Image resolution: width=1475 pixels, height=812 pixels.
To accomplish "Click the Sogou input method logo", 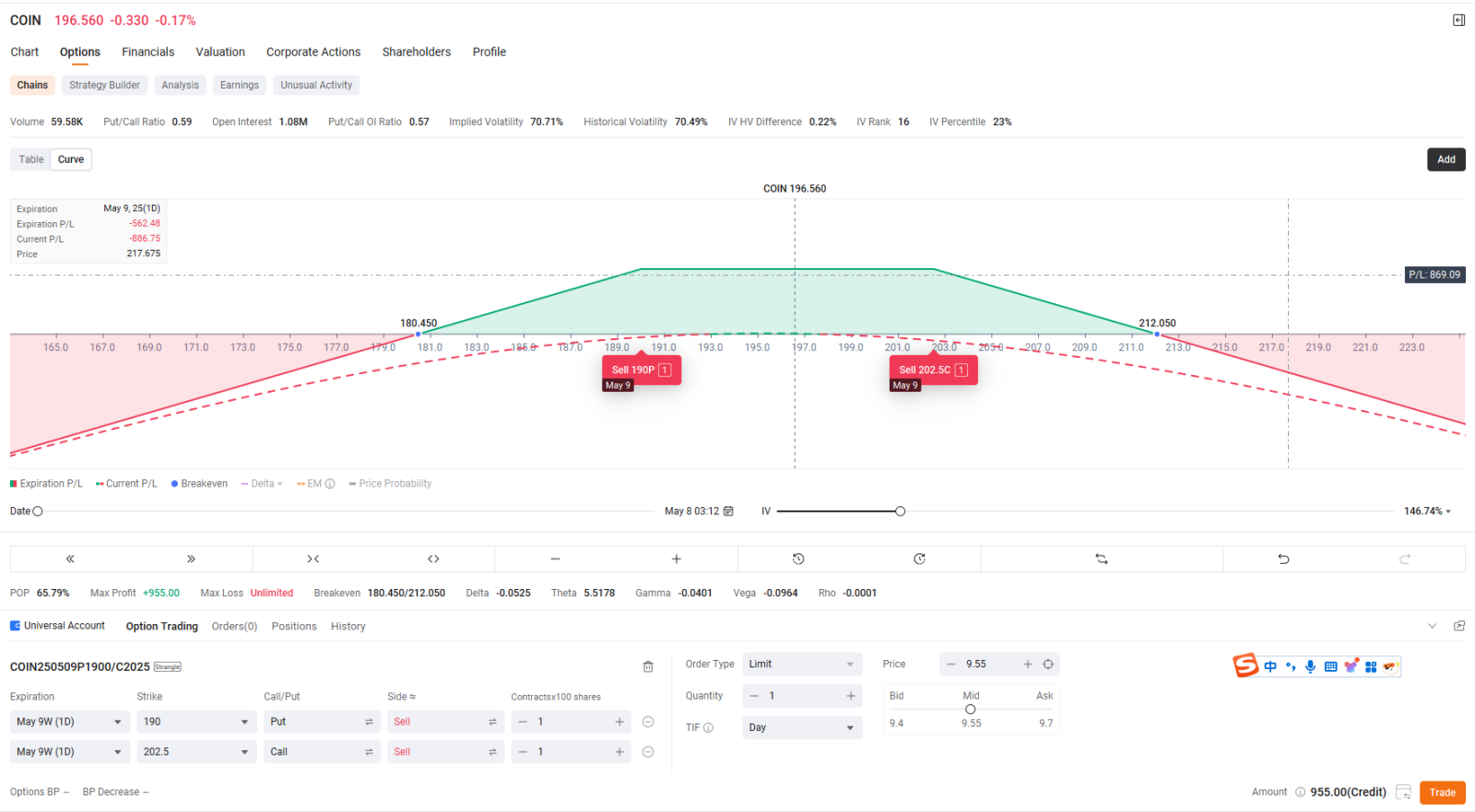I will [1245, 665].
